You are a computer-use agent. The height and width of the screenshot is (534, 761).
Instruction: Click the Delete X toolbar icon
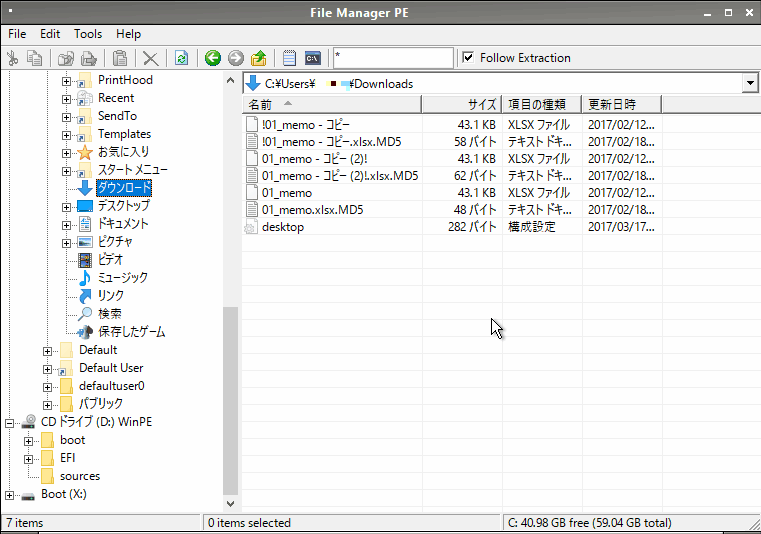(150, 58)
